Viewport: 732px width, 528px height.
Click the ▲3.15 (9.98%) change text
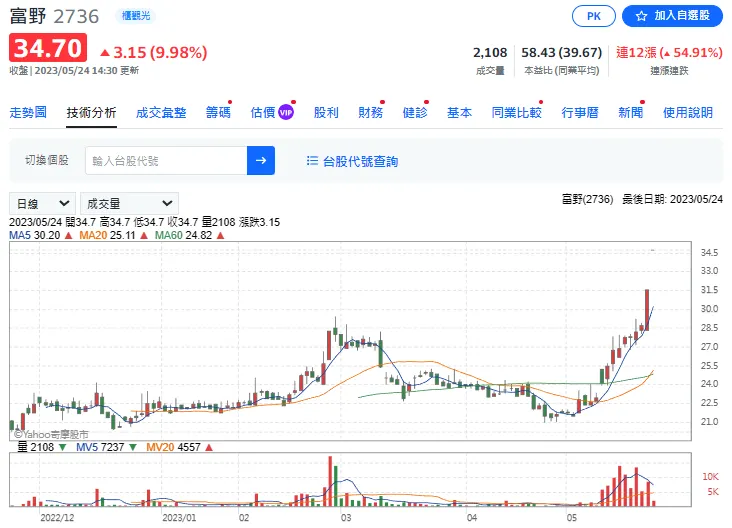[x=154, y=52]
